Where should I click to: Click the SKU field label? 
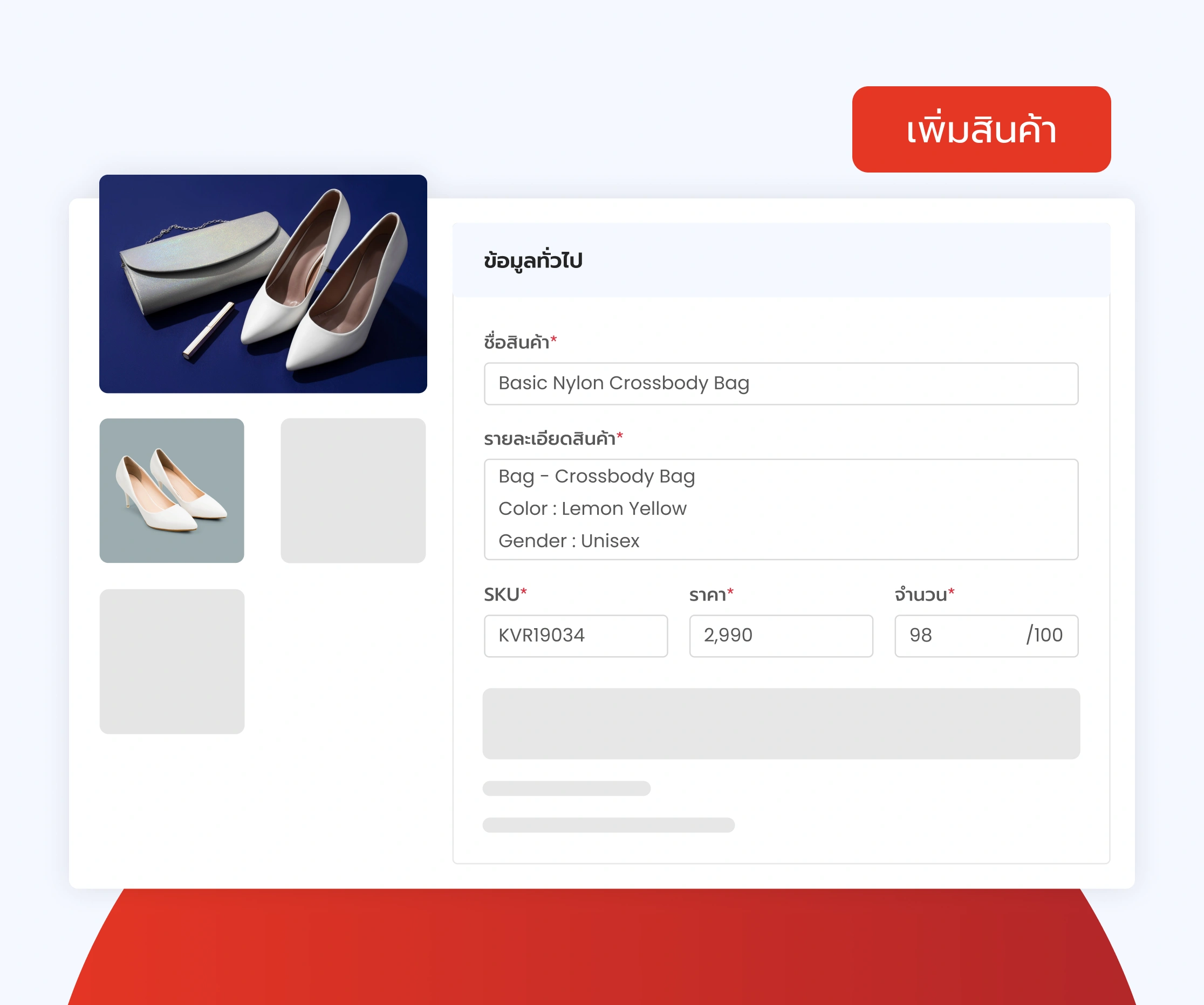(x=505, y=594)
